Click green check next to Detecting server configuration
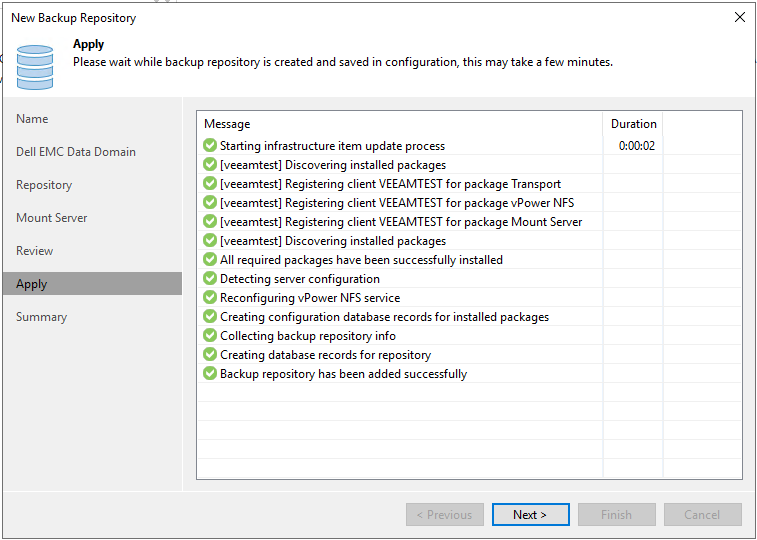757x540 pixels. click(210, 279)
